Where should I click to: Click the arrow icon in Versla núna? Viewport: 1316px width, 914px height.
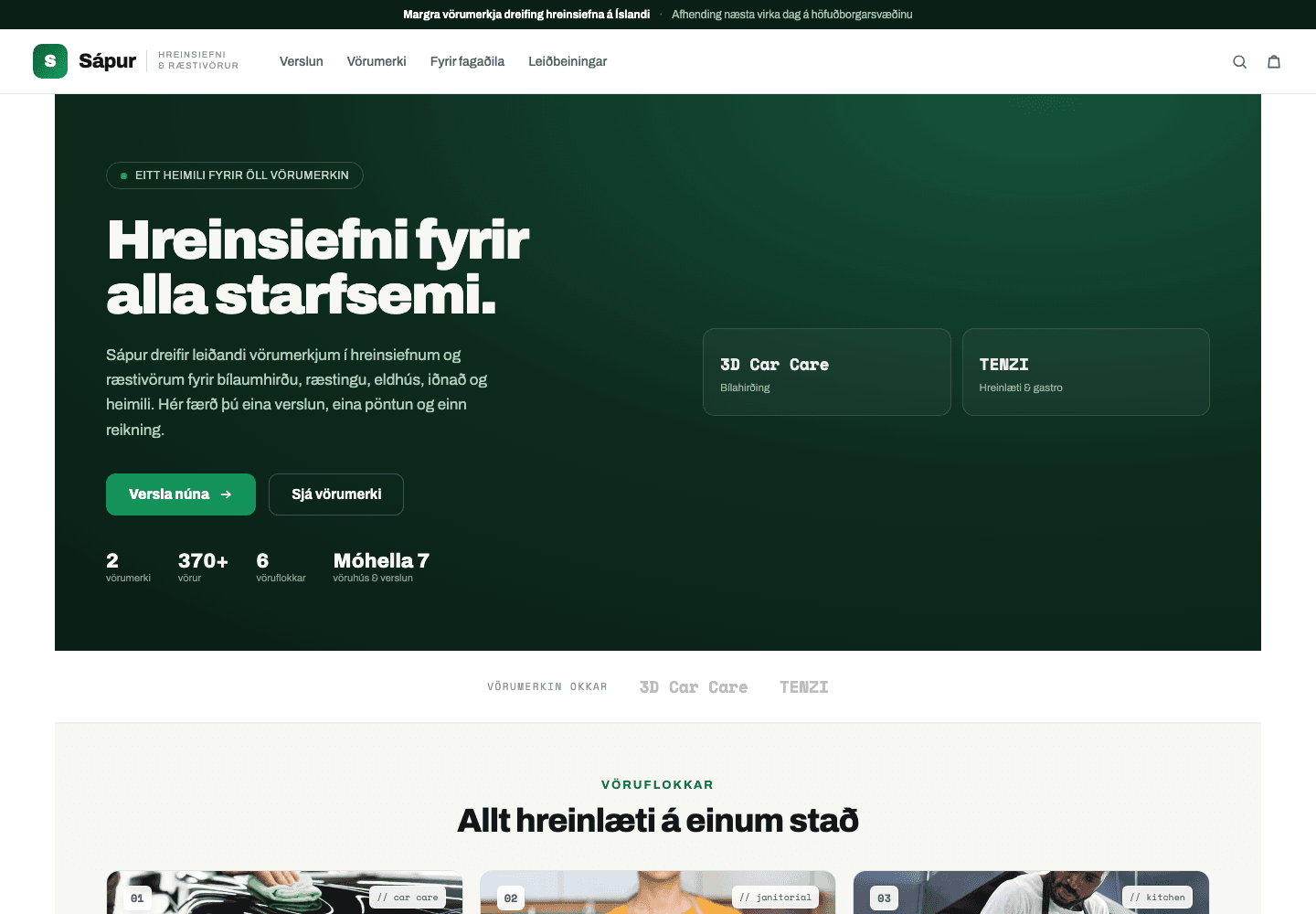click(226, 494)
